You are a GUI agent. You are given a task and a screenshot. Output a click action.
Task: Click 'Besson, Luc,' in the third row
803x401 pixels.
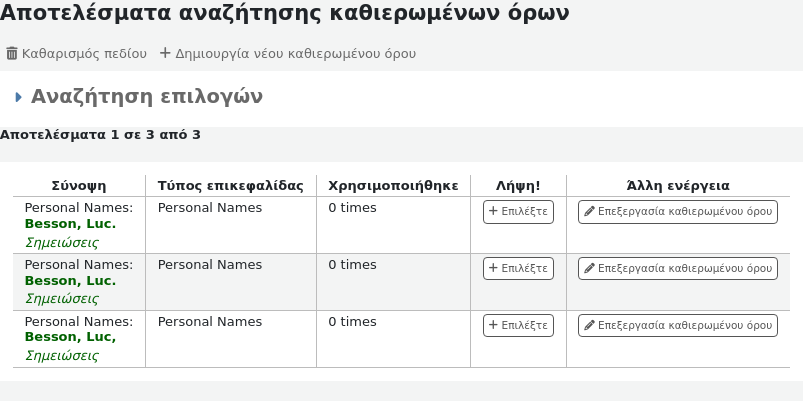click(70, 338)
